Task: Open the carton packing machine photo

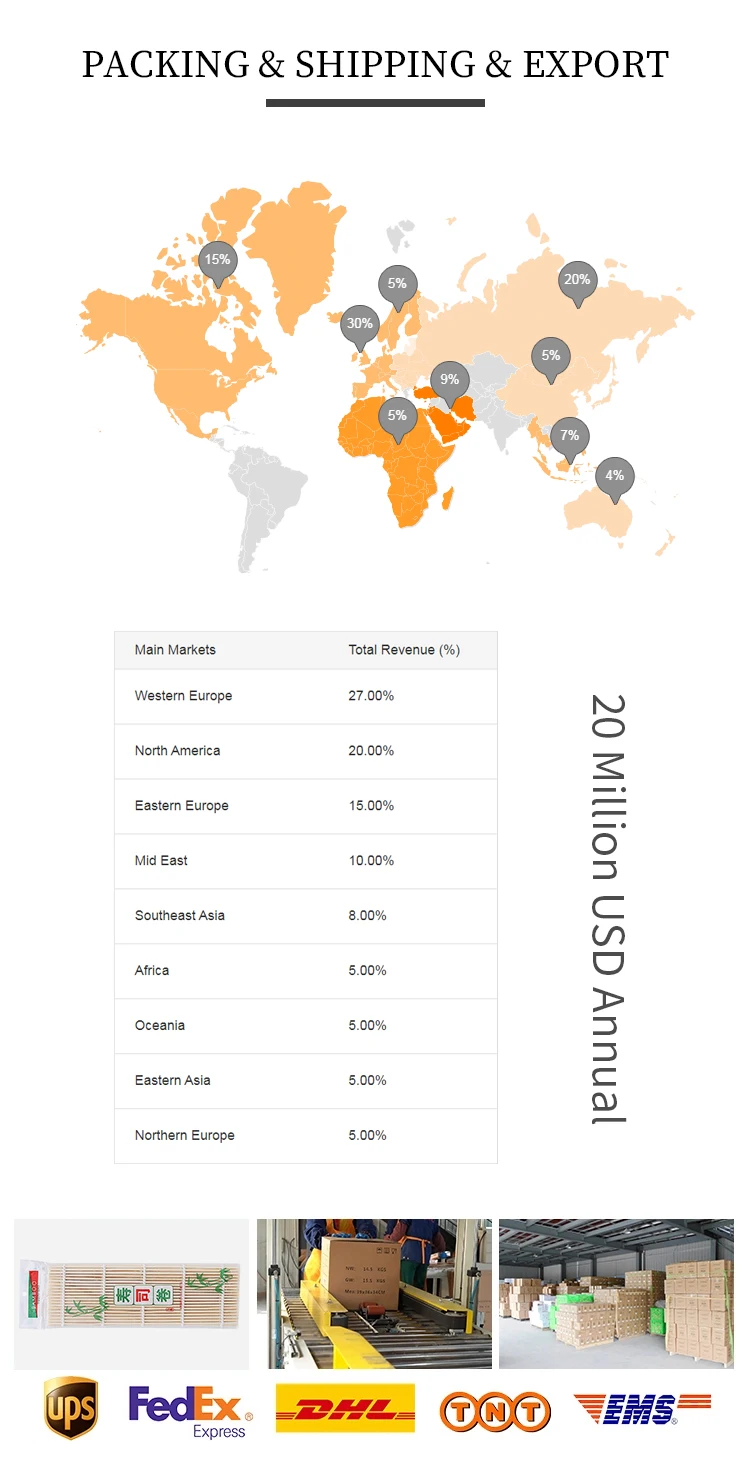Action: (374, 1293)
